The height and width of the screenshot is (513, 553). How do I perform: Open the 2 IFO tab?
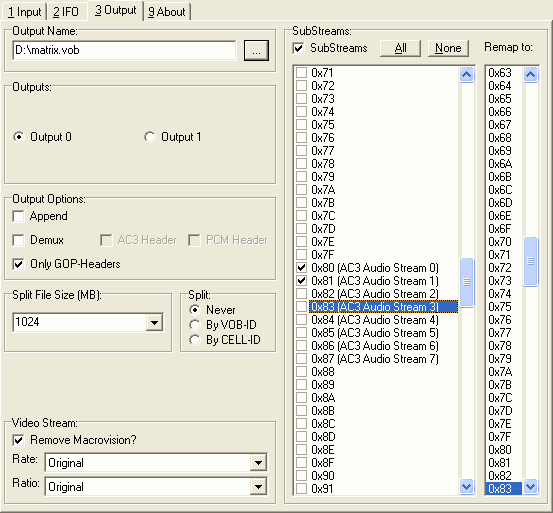click(x=66, y=12)
